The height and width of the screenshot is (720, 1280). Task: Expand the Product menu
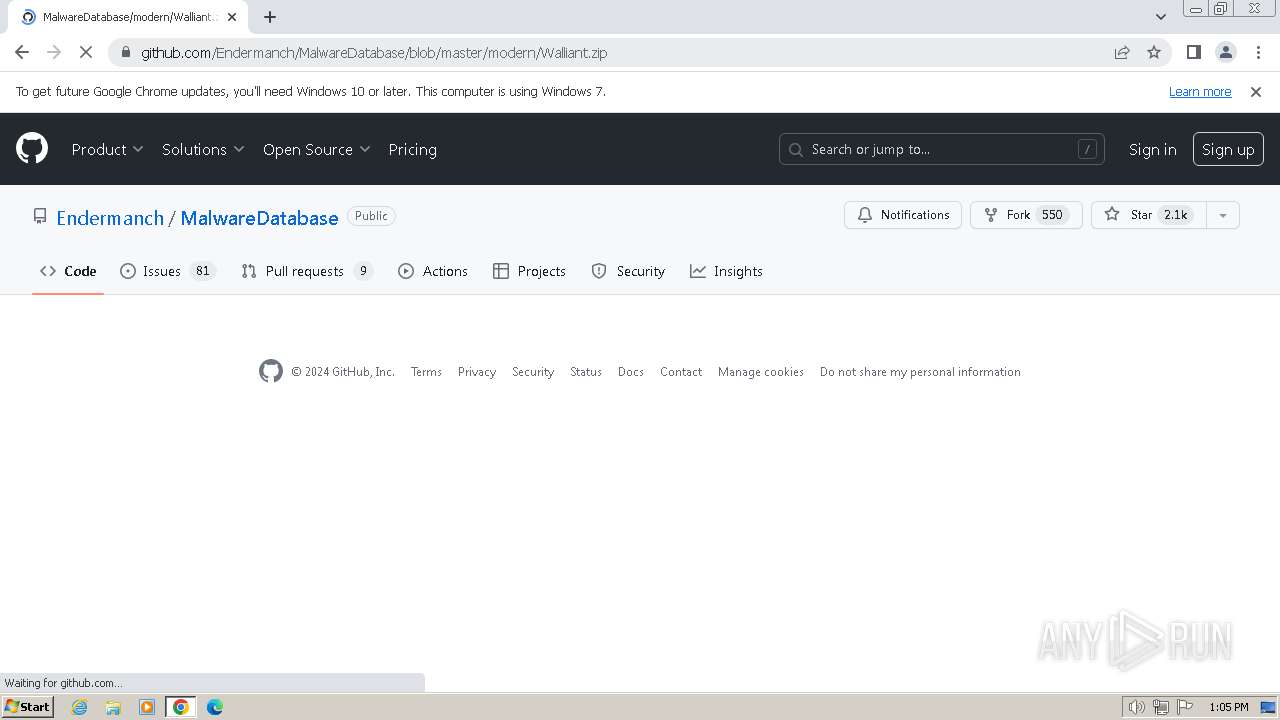[x=108, y=149]
